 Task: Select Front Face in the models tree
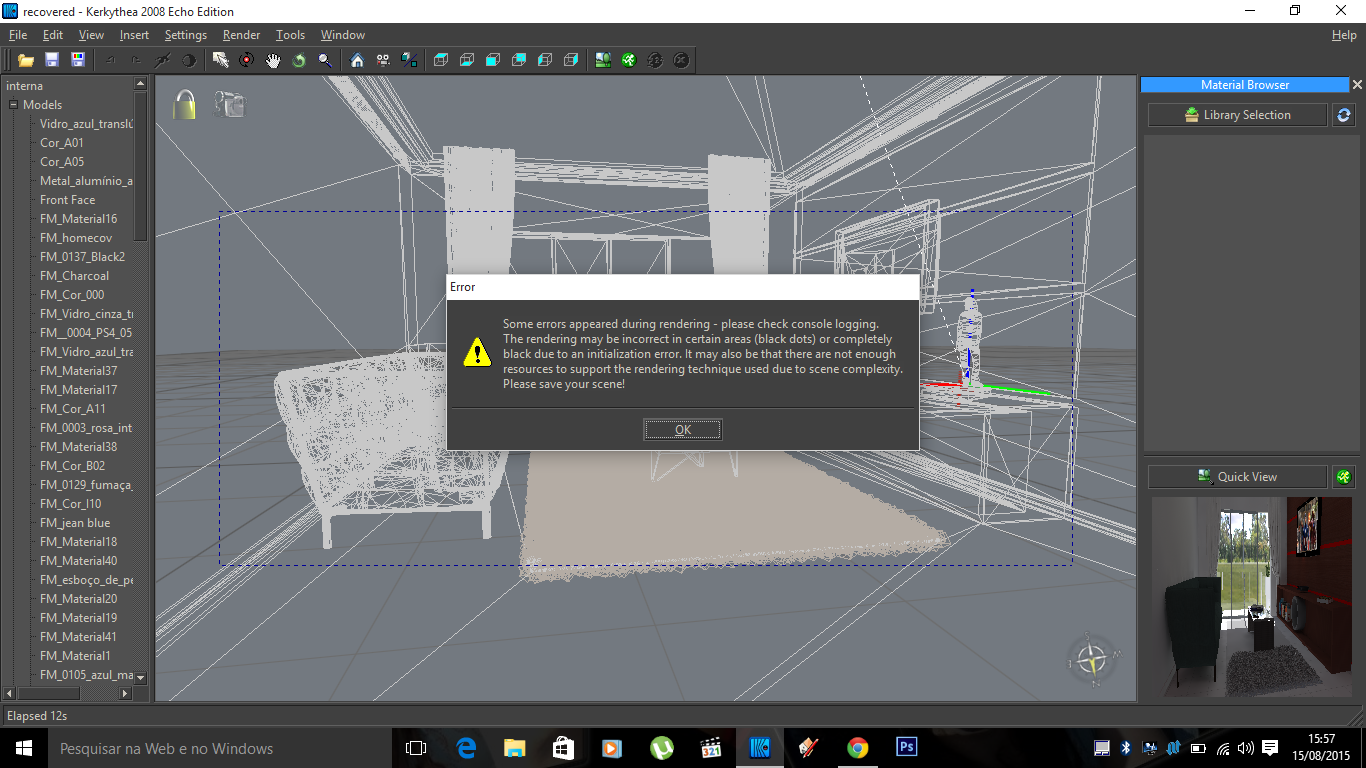(68, 200)
